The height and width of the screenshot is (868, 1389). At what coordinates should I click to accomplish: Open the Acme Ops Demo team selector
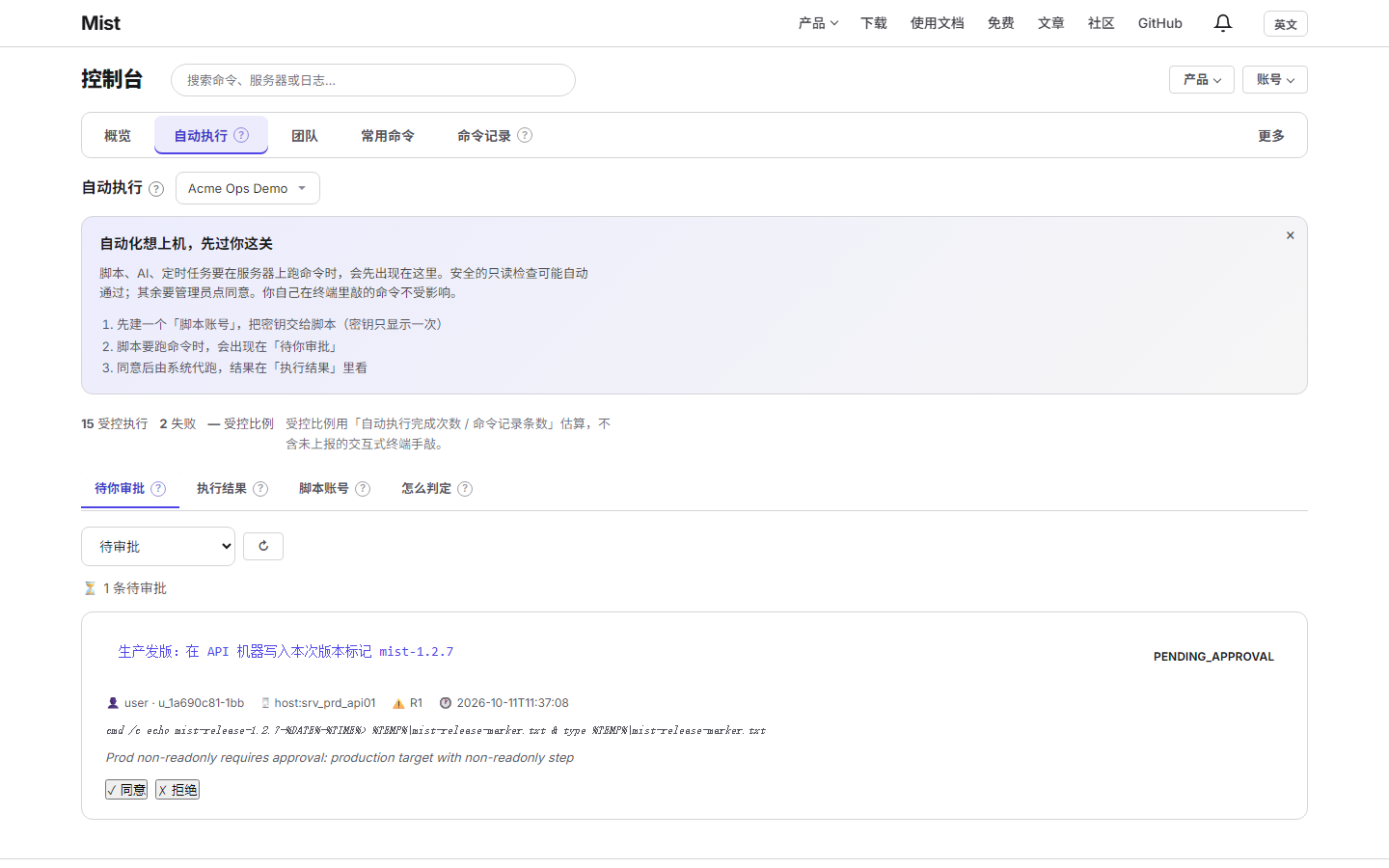point(248,188)
